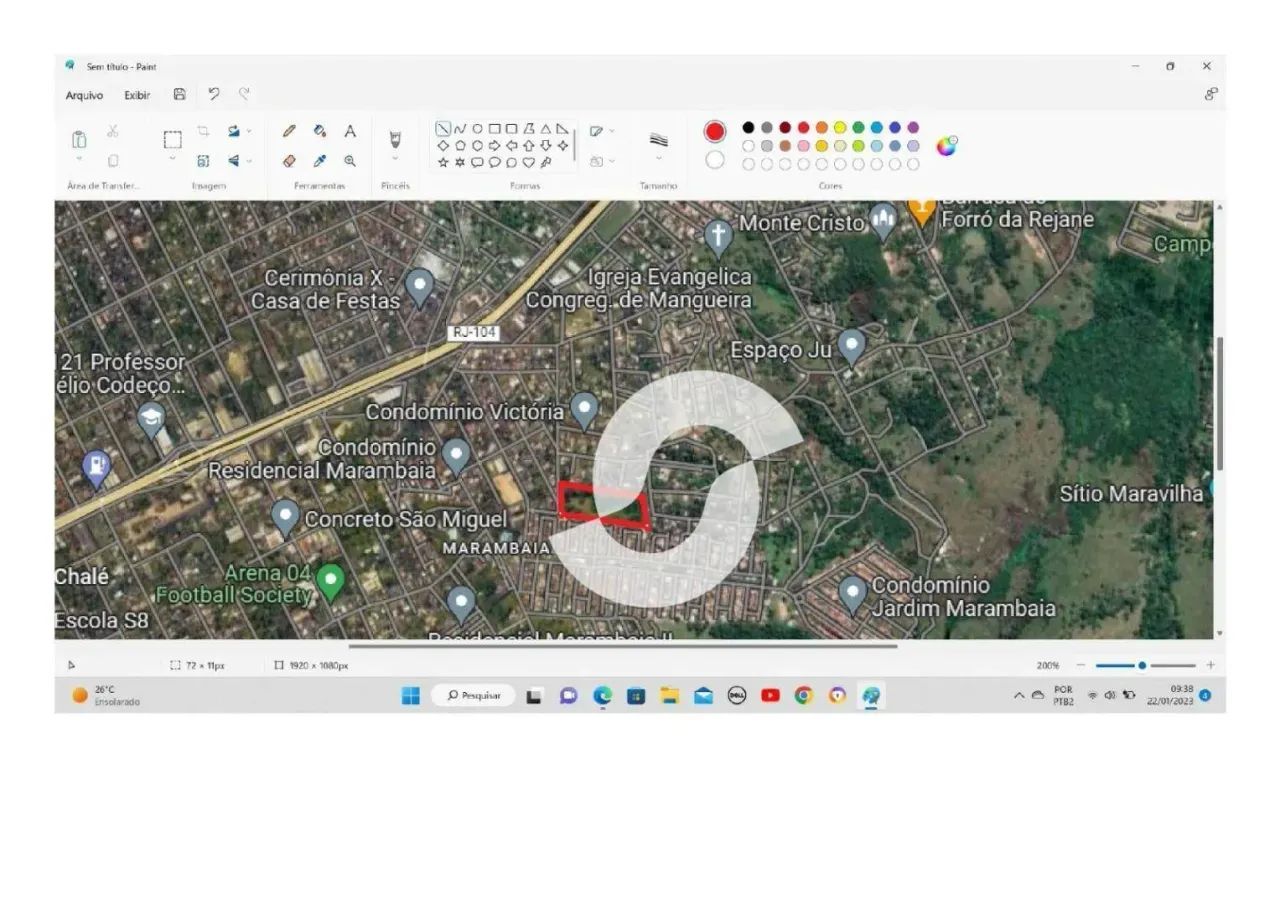Select the Color picker eyedropper tool
Viewport: 1280px width, 905px height.
click(320, 160)
